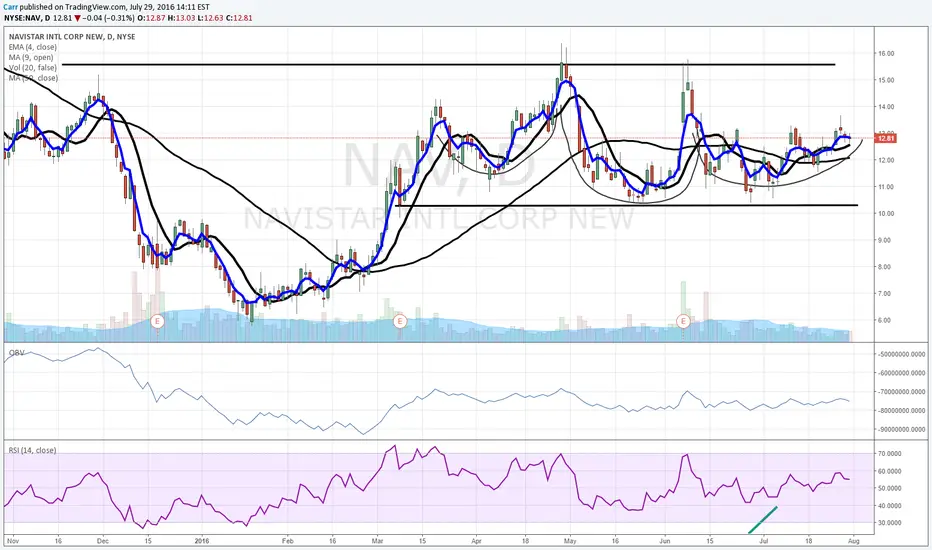Click the 'NAVISTAR INTL CORP NEW, D, NYSE' title
Image resolution: width=932 pixels, height=550 pixels.
click(x=72, y=36)
